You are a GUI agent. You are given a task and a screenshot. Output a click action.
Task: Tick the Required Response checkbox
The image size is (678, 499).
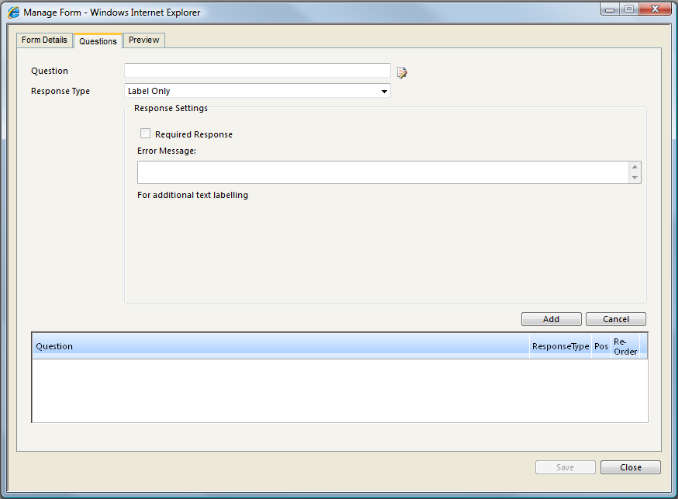pyautogui.click(x=145, y=133)
